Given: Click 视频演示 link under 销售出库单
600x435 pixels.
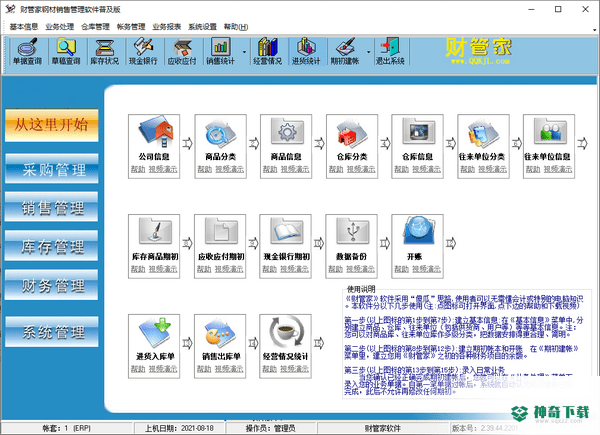Looking at the screenshot, I should coord(229,369).
